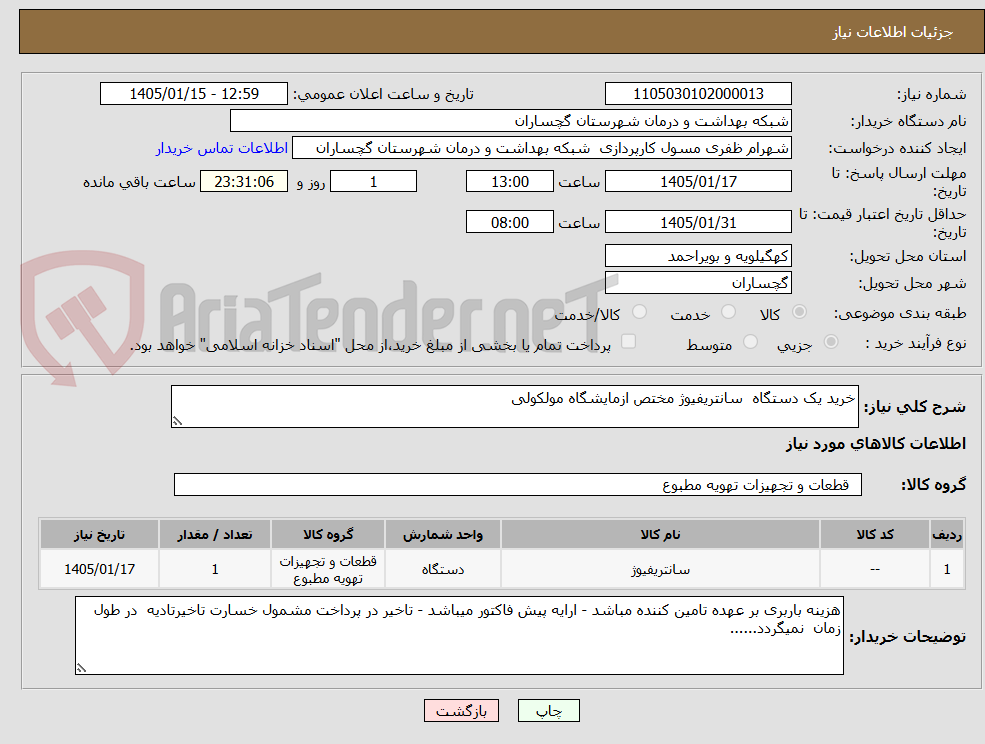Click the نام کالا column header

coord(660,534)
